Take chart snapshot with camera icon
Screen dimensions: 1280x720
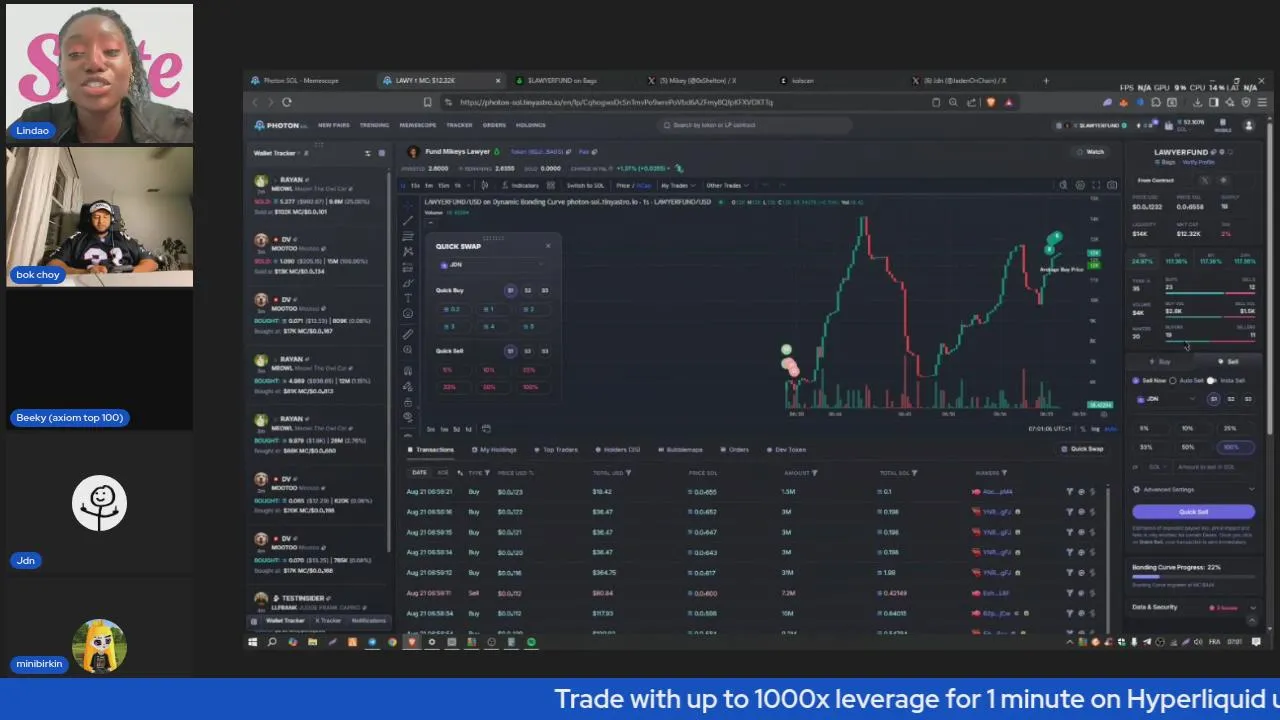tap(1112, 185)
